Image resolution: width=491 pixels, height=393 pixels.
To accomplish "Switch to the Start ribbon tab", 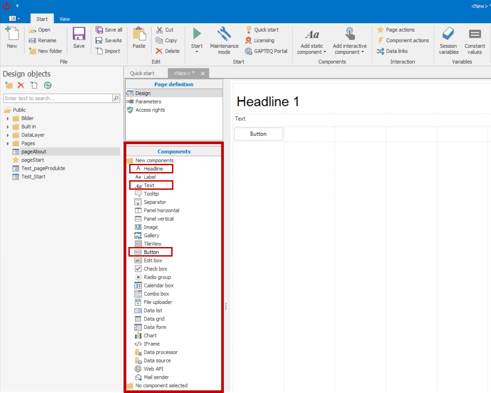I will click(x=42, y=19).
